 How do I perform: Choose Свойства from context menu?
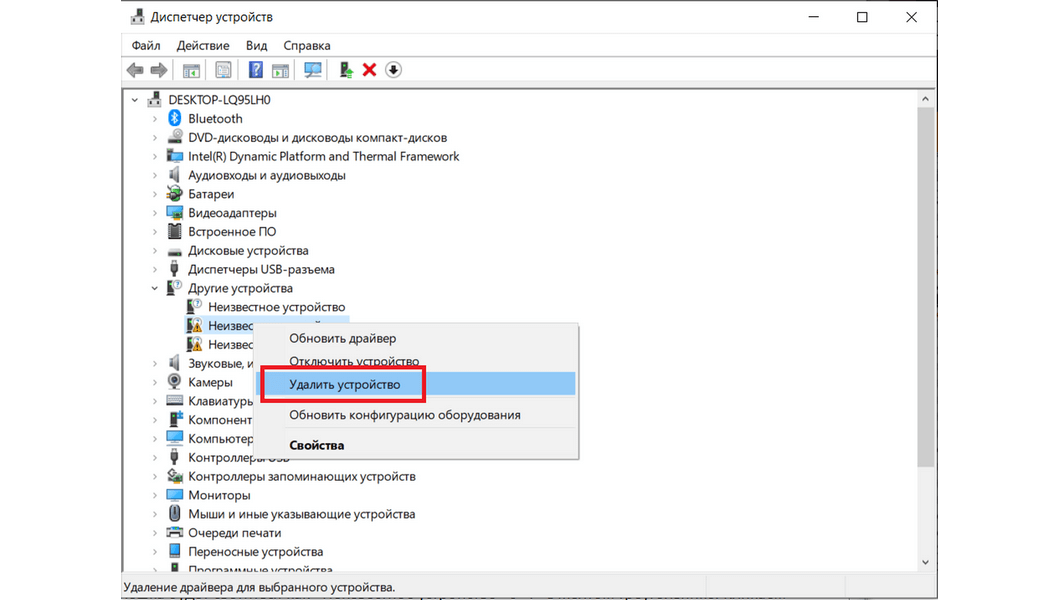[415, 445]
